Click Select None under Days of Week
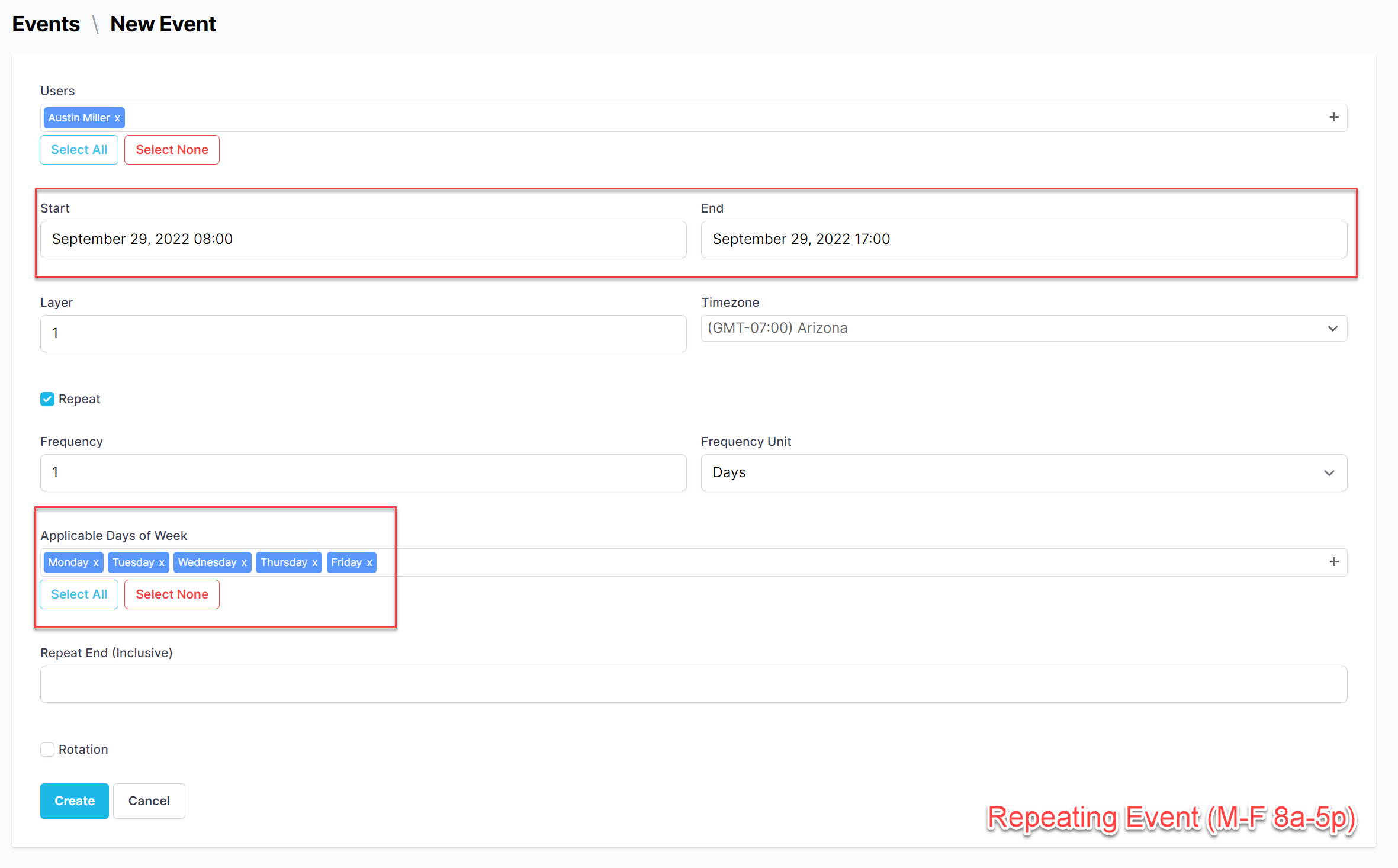This screenshot has width=1398, height=868. (172, 594)
